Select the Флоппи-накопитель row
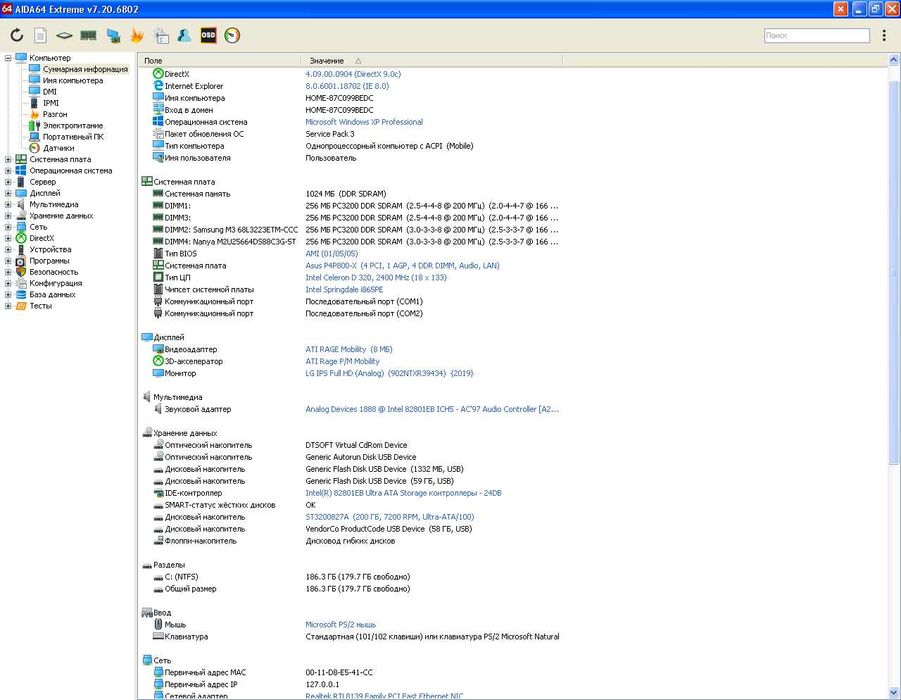Image resolution: width=901 pixels, height=700 pixels. click(x=350, y=541)
